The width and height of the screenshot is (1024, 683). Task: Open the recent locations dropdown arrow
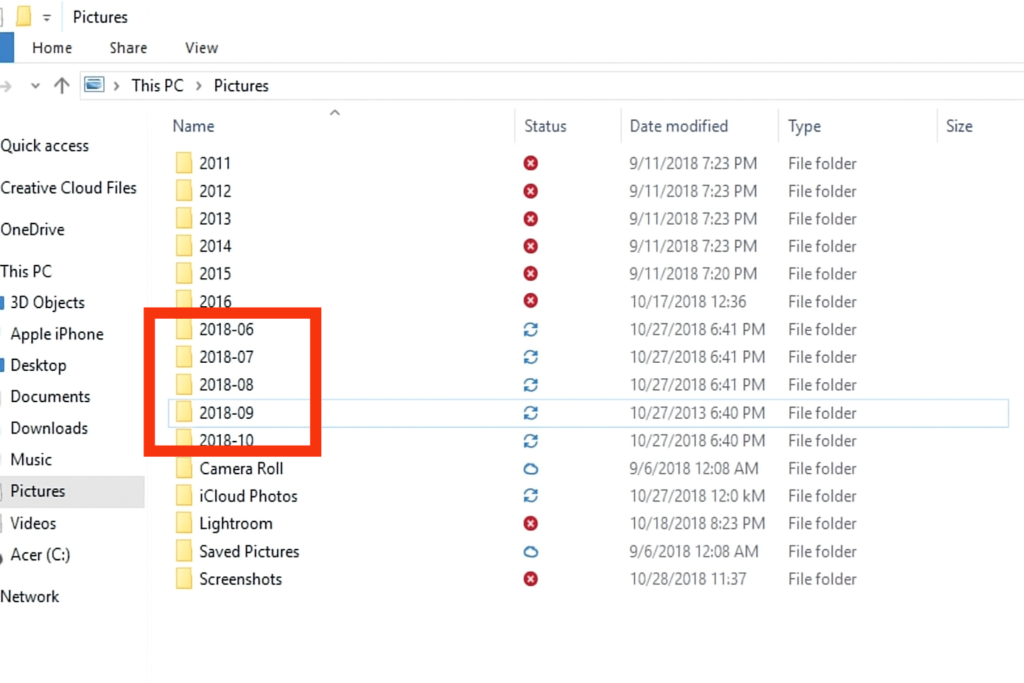click(x=36, y=86)
